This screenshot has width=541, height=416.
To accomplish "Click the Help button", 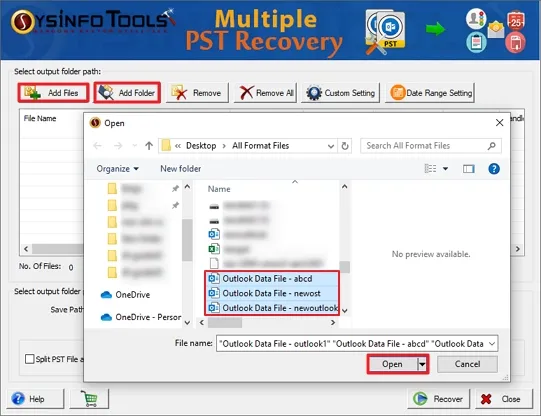I will (35, 399).
